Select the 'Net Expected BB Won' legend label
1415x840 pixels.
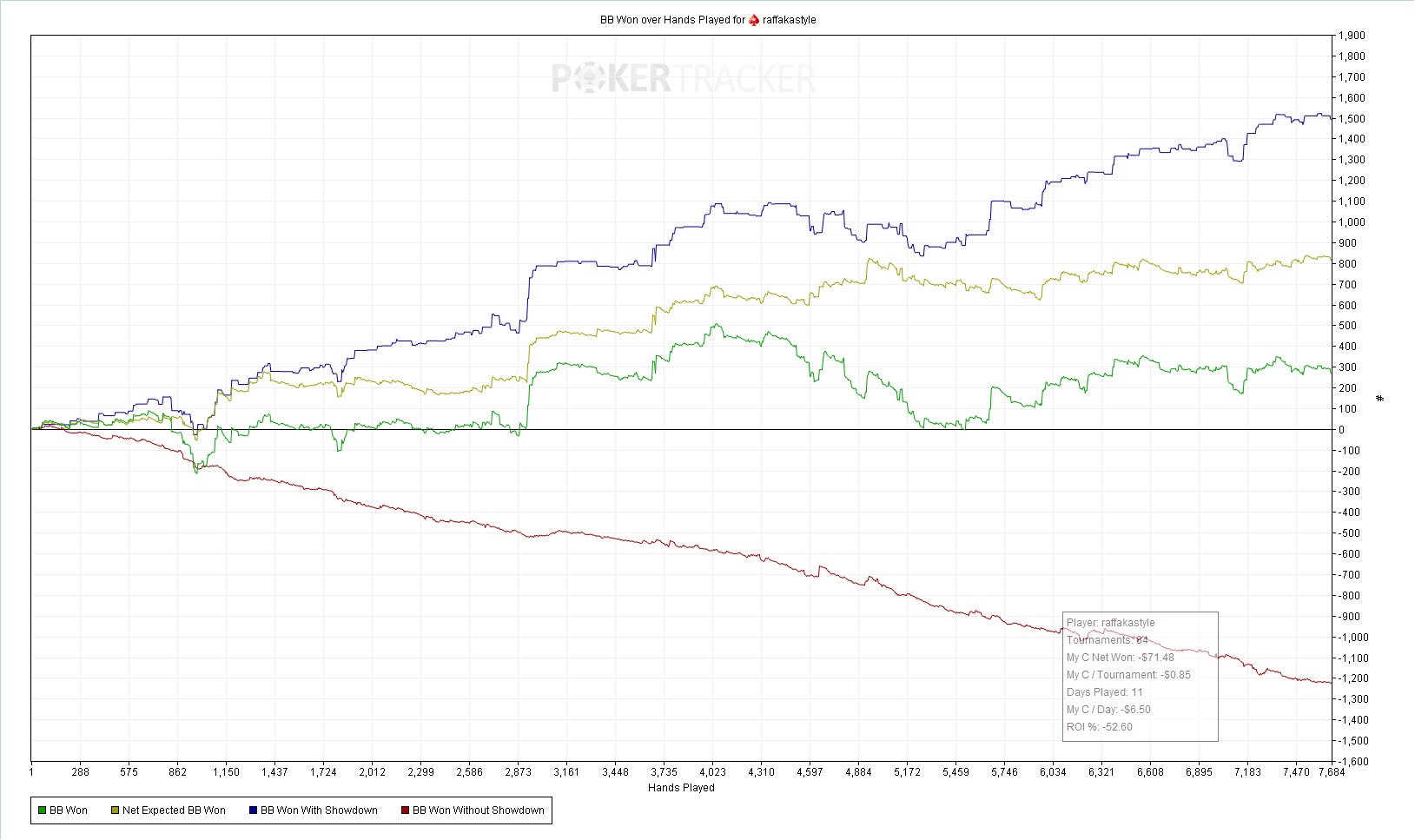pos(174,810)
